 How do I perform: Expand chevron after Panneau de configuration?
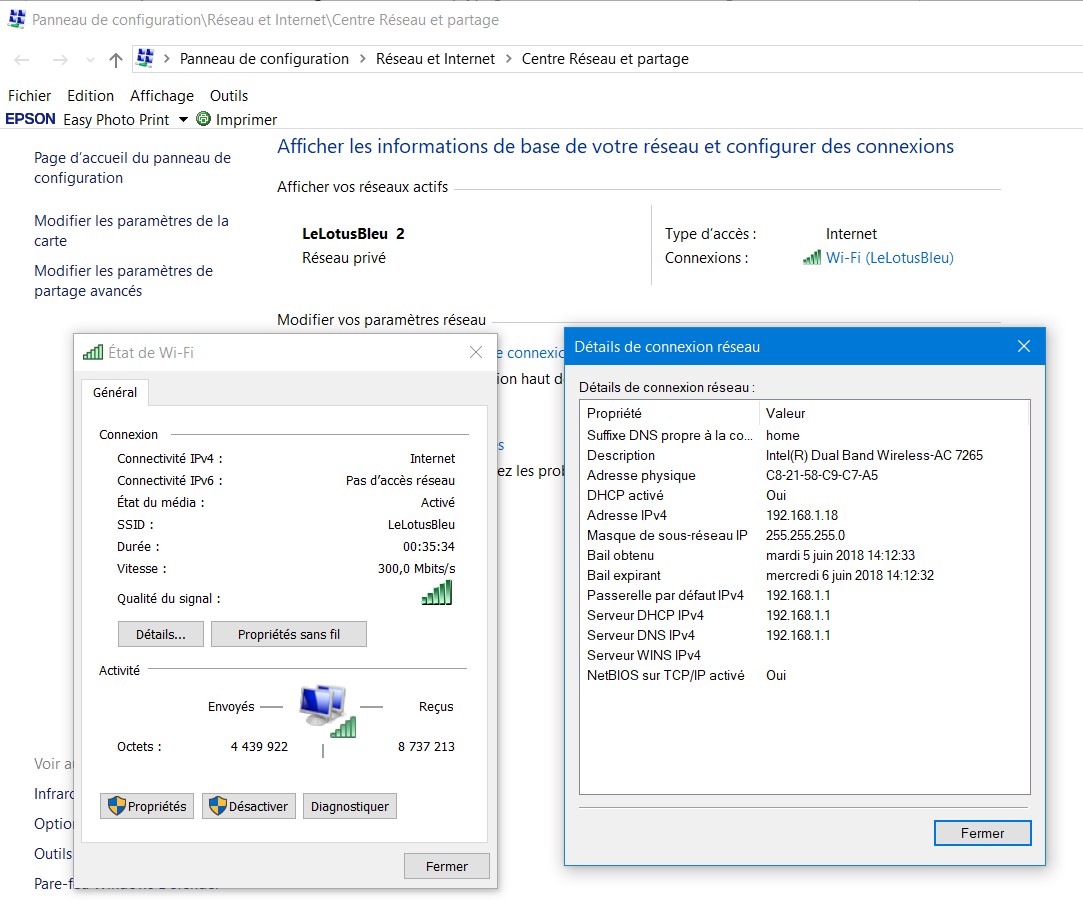[363, 59]
